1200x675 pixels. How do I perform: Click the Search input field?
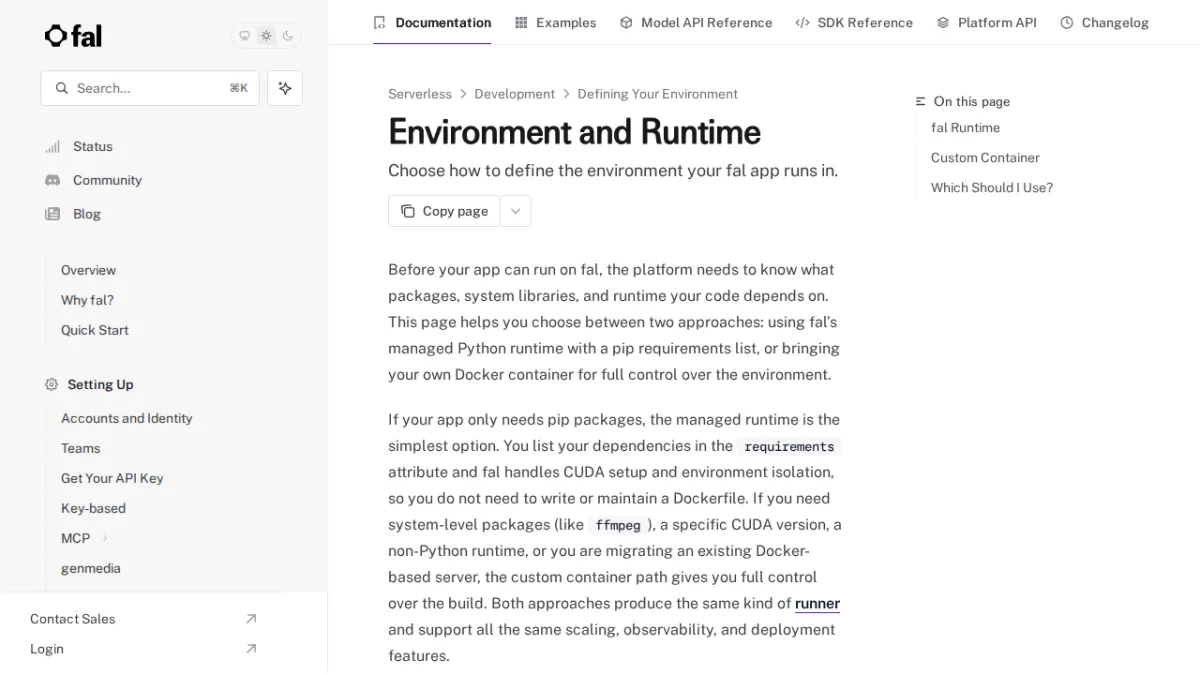(x=150, y=88)
